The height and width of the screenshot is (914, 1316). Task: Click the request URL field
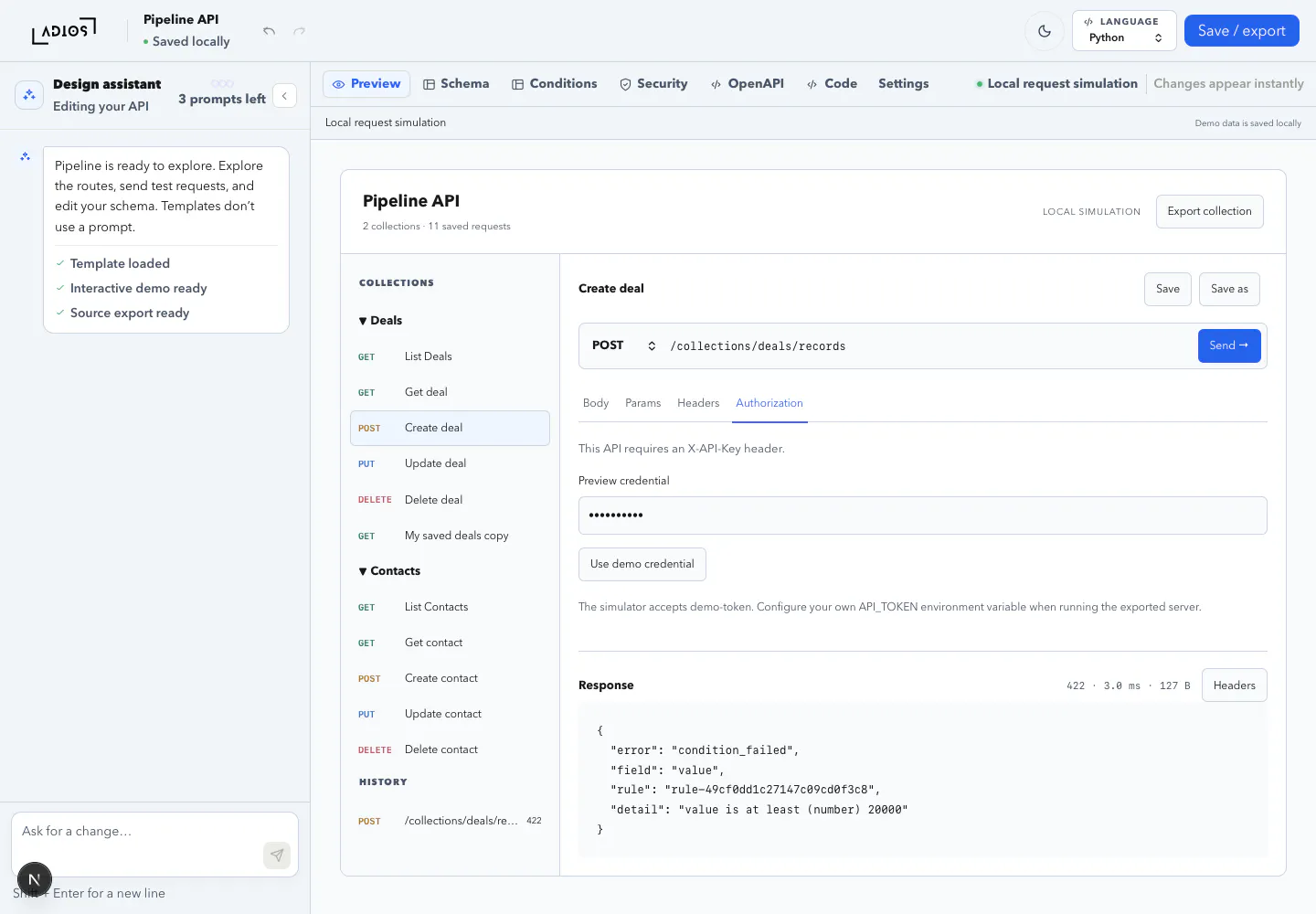coord(929,346)
